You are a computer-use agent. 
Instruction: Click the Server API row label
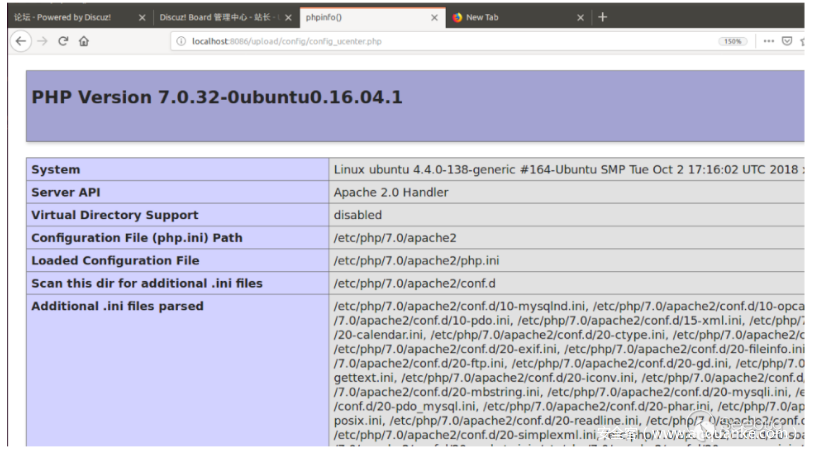coord(66,192)
